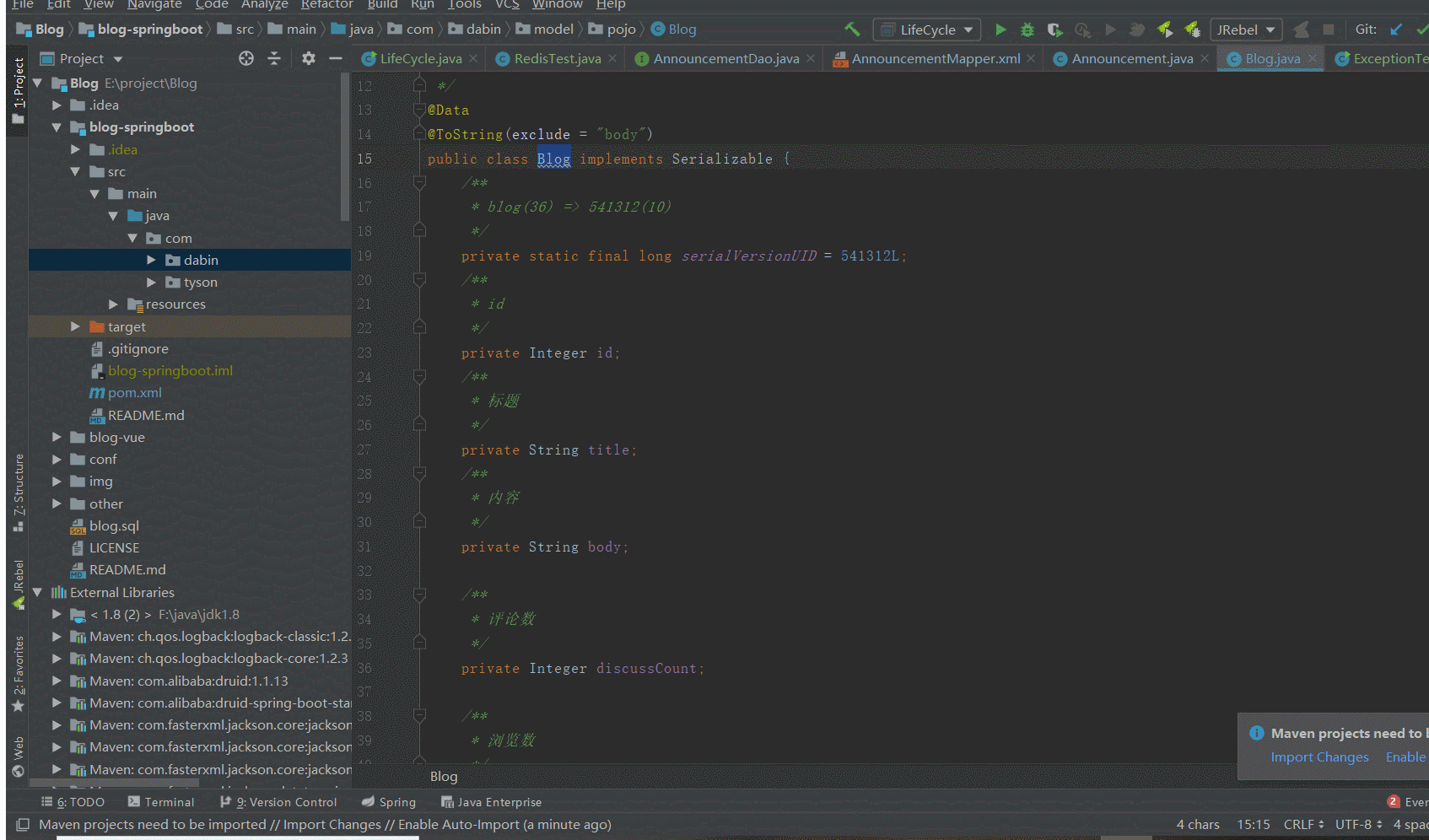Open Event Log with error badge
The height and width of the screenshot is (840, 1429).
click(1407, 802)
